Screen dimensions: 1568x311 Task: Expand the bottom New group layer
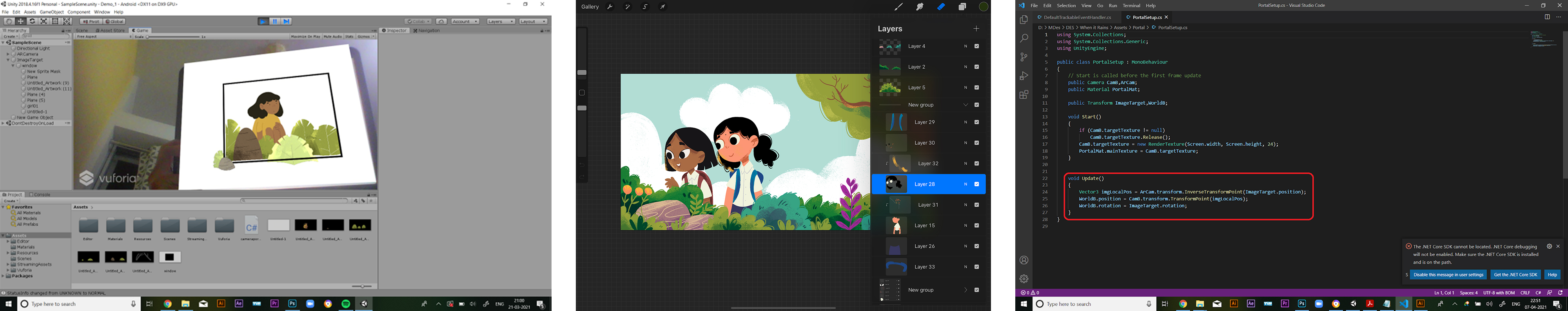pos(965,290)
